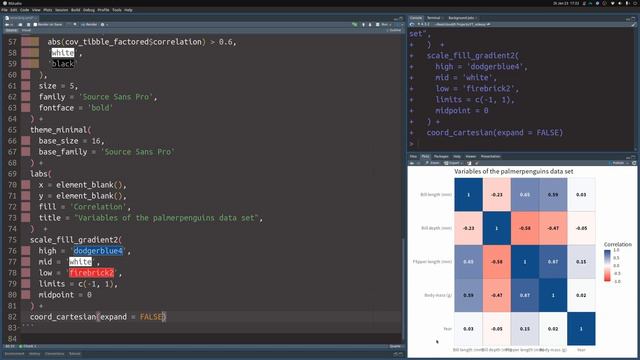Click the Run button

point(382,24)
